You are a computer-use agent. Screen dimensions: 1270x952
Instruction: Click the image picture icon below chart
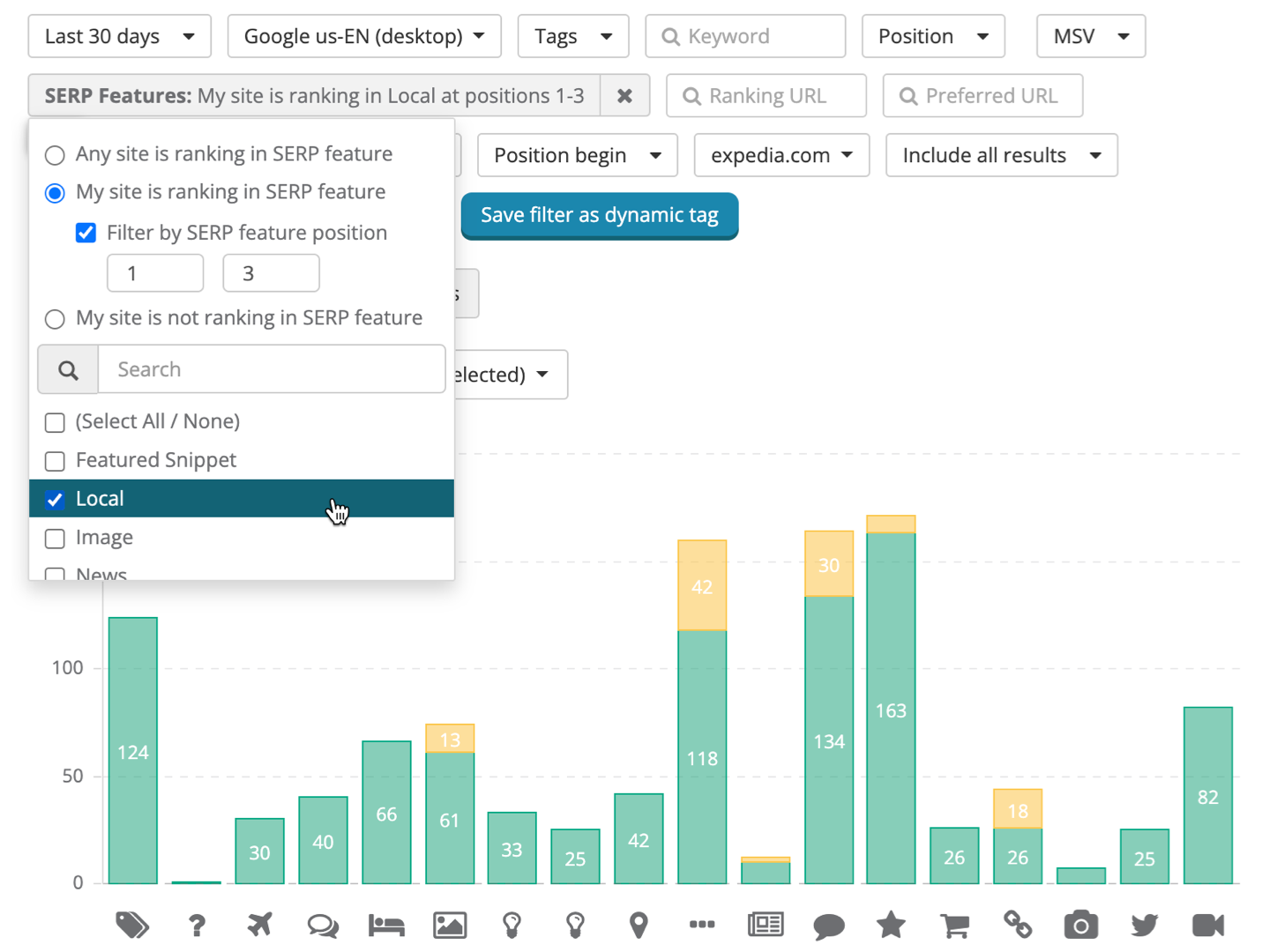(x=450, y=926)
